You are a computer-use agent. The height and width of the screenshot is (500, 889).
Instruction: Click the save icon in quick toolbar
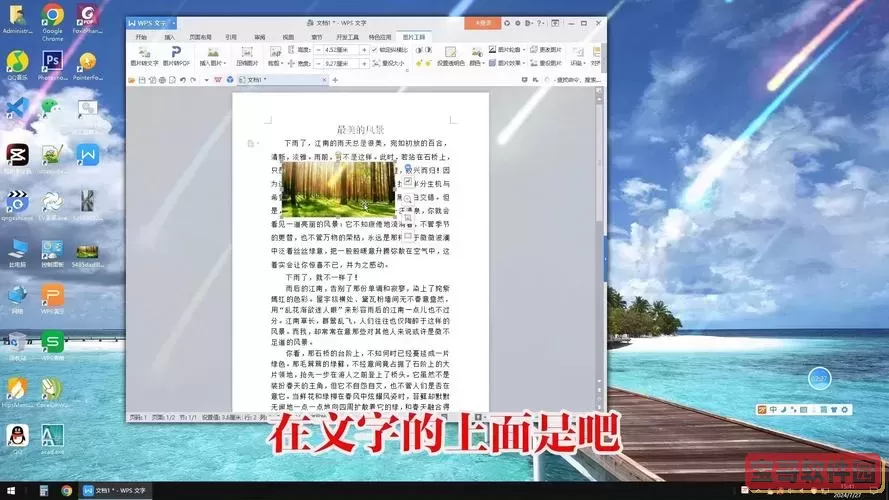[x=142, y=80]
